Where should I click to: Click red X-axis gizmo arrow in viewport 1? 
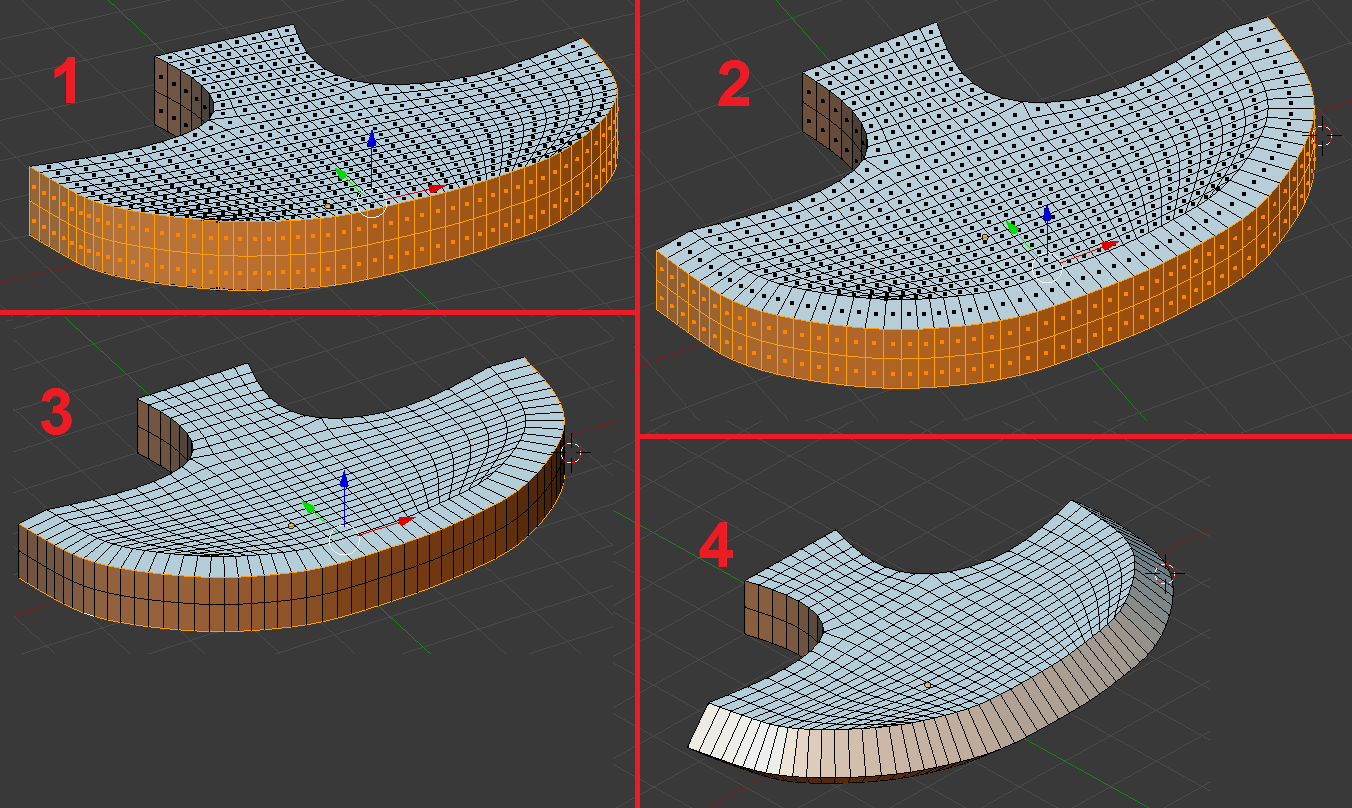coord(436,189)
